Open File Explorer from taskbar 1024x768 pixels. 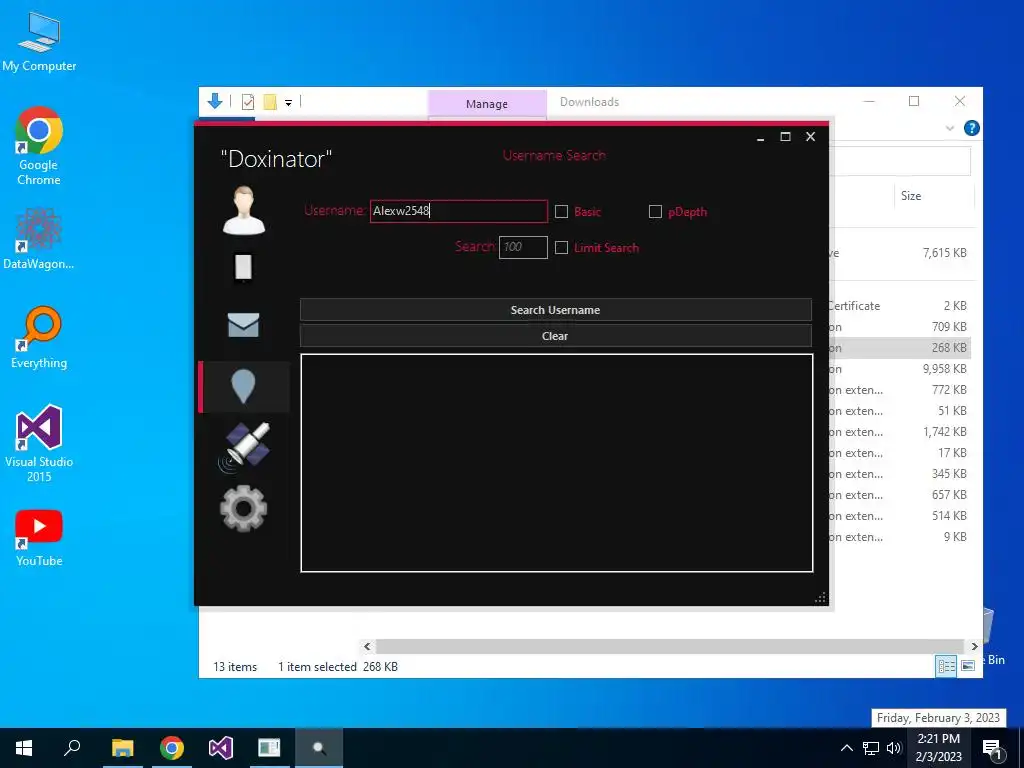122,748
